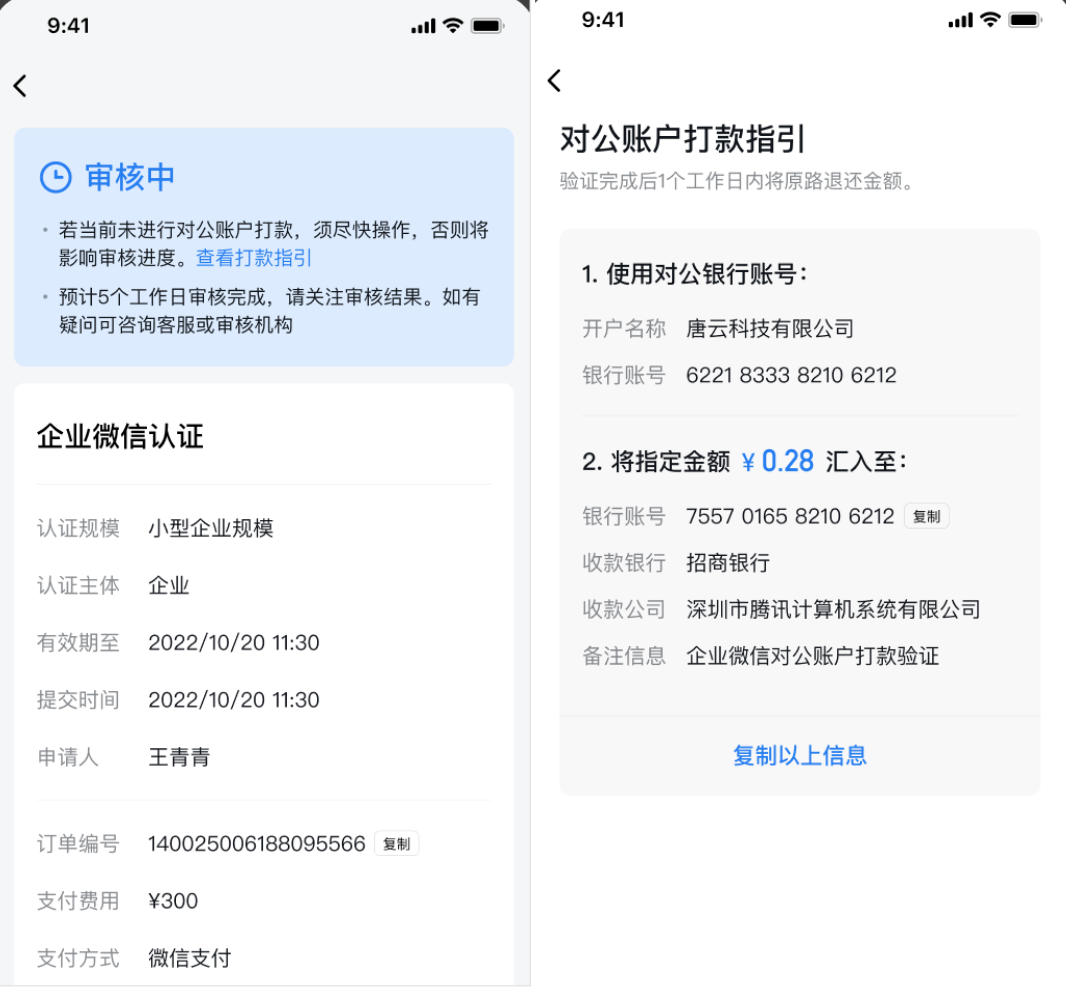Select the 对公账户打款指引 page title
Viewport: 1066px width, 988px height.
tap(683, 139)
